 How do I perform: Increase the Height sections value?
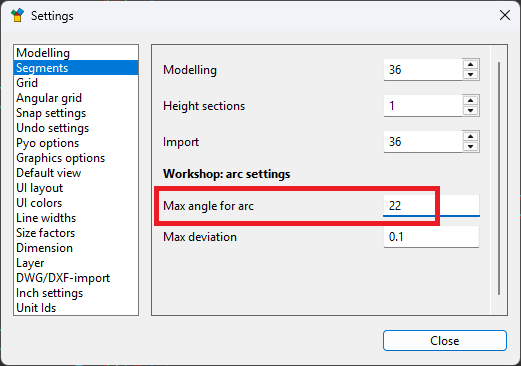[x=470, y=101]
